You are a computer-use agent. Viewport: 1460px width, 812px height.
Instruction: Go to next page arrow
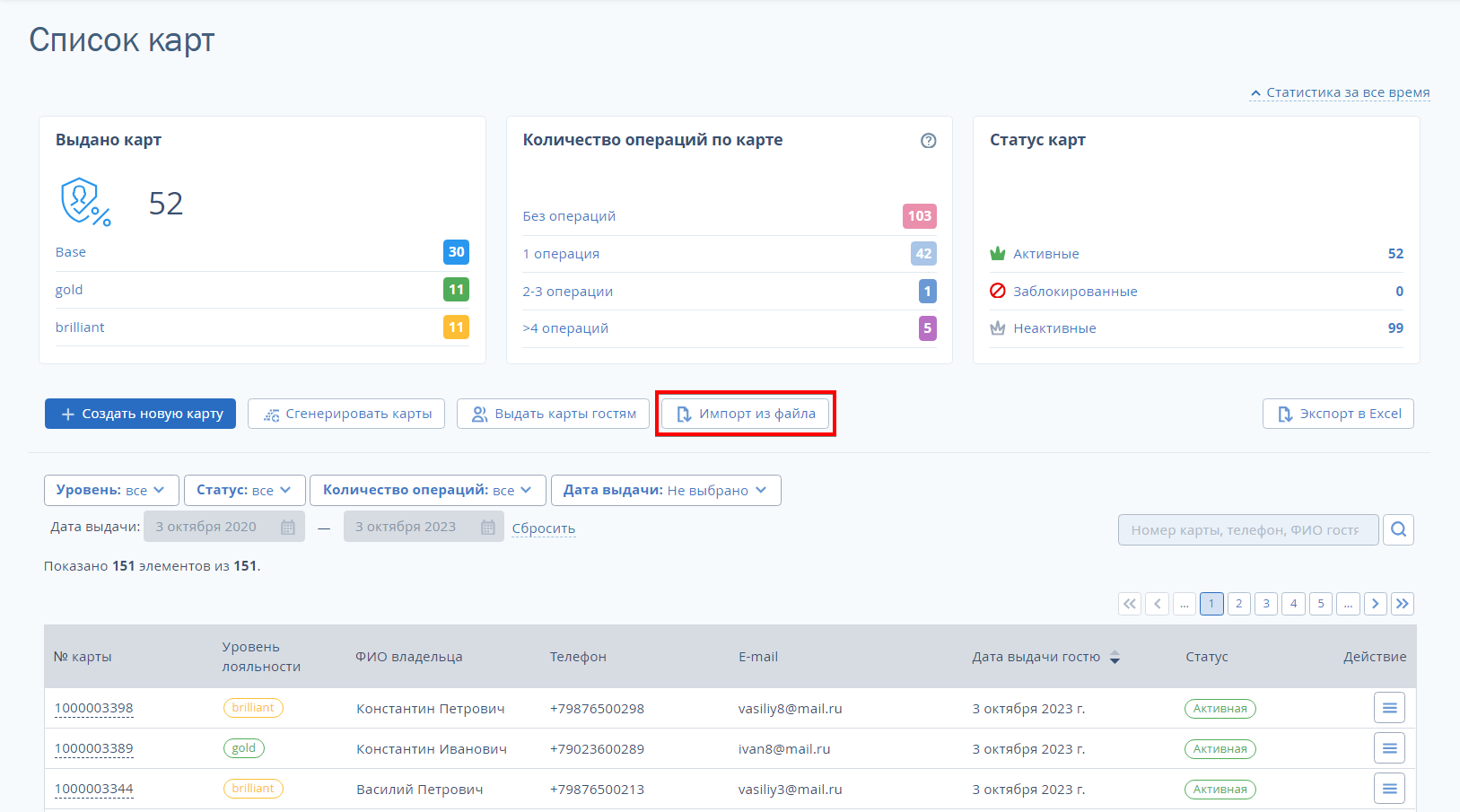[x=1375, y=604]
